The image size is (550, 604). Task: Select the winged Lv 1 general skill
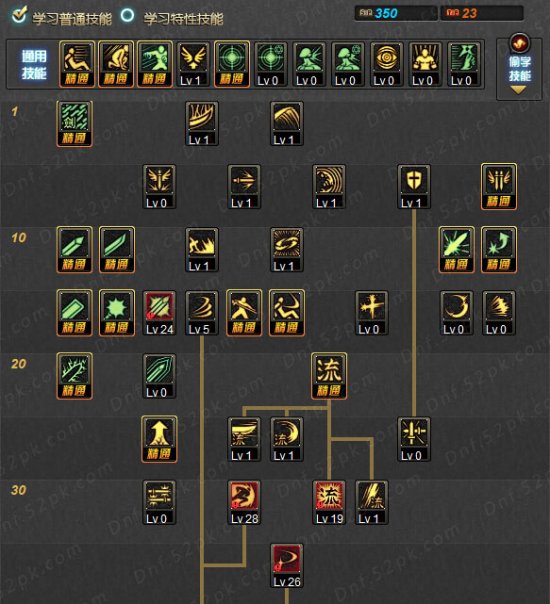pyautogui.click(x=193, y=64)
